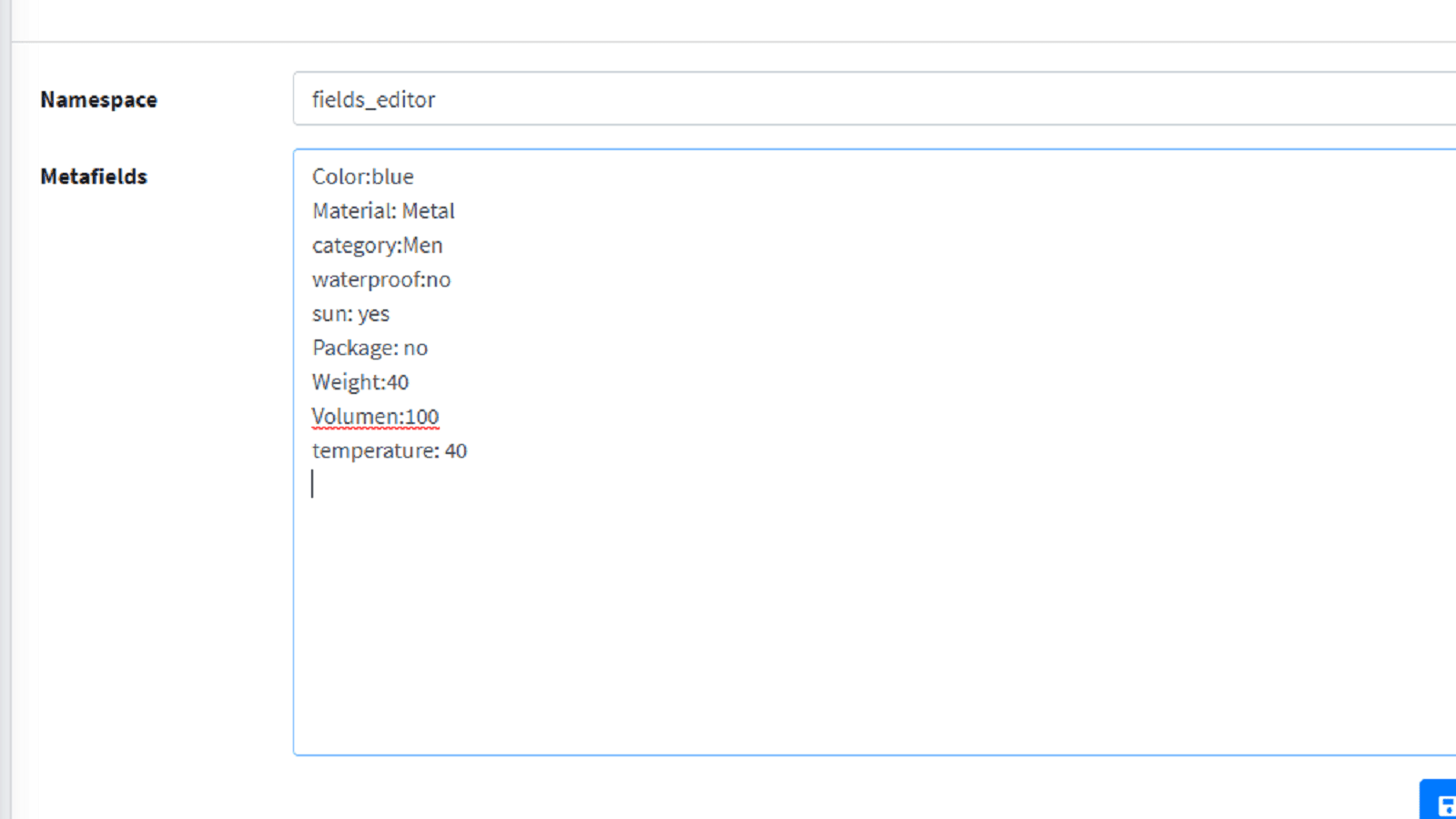The width and height of the screenshot is (1456, 819).
Task: Click the empty line below temperature
Action: point(546,485)
